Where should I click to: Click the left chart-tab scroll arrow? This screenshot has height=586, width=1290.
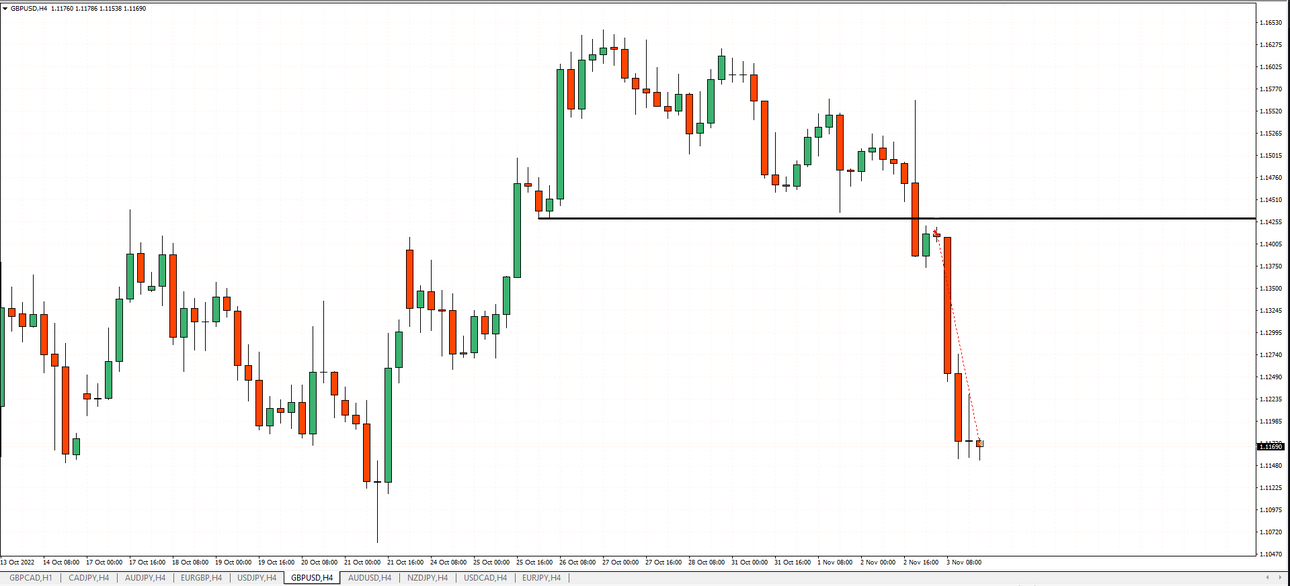[x=1270, y=578]
